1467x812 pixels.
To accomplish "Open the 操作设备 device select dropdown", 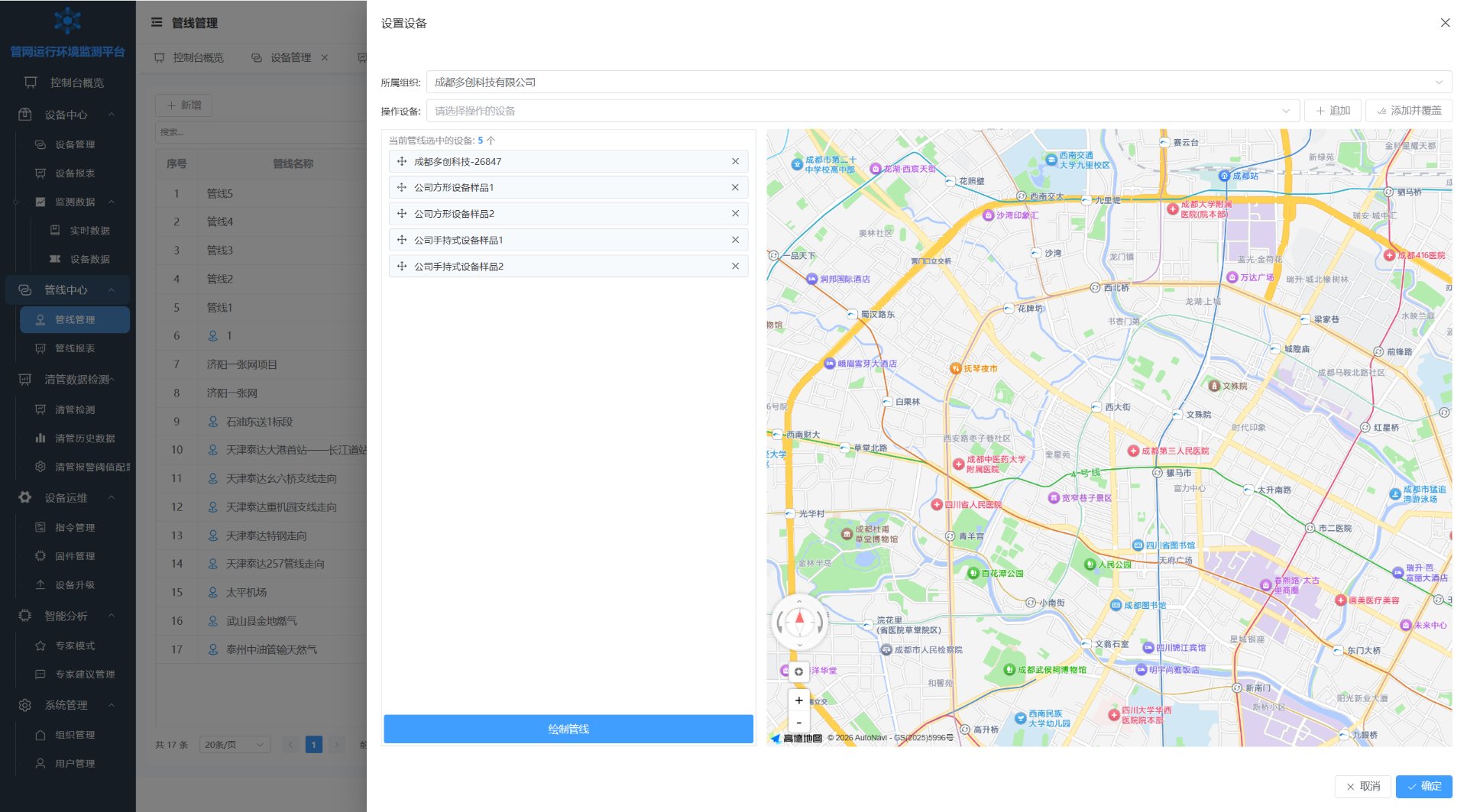I will [863, 112].
